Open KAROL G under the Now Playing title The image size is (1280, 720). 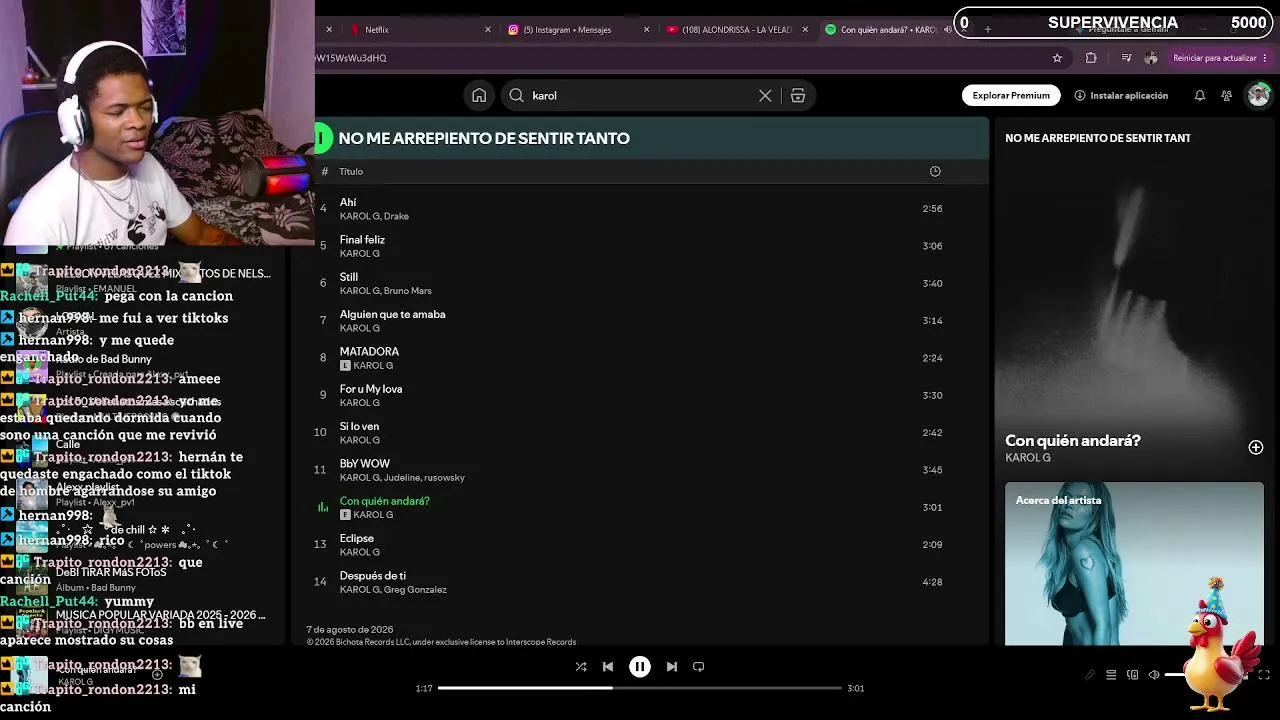pyautogui.click(x=1028, y=458)
